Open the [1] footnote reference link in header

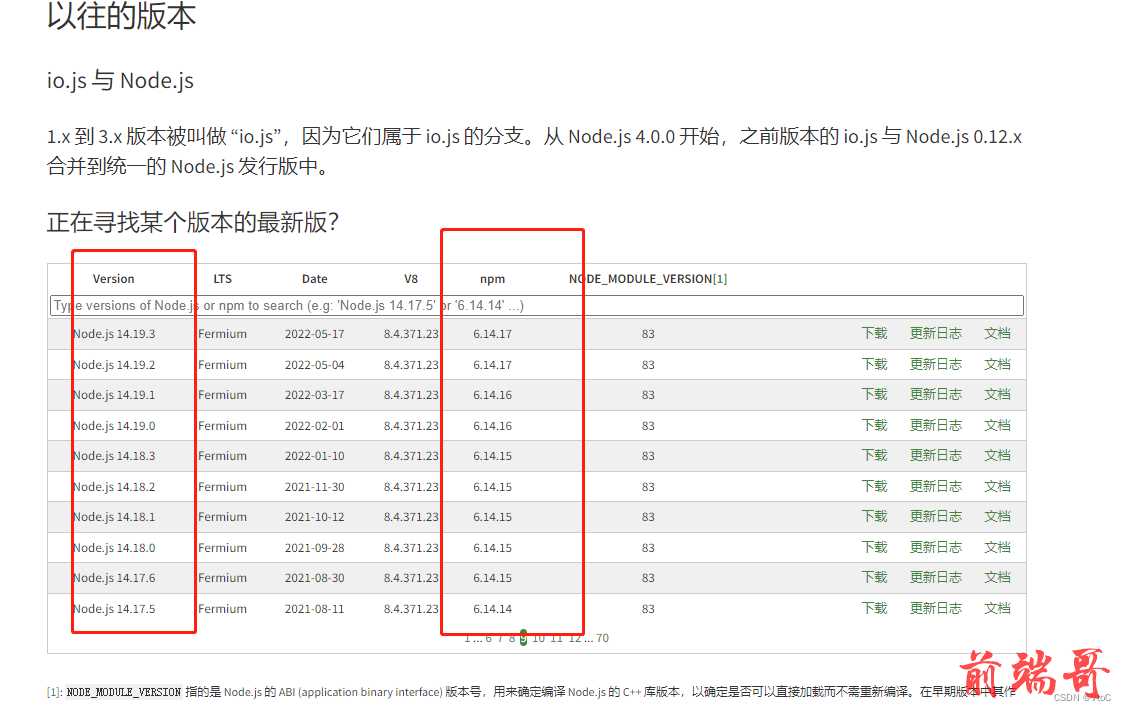720,279
